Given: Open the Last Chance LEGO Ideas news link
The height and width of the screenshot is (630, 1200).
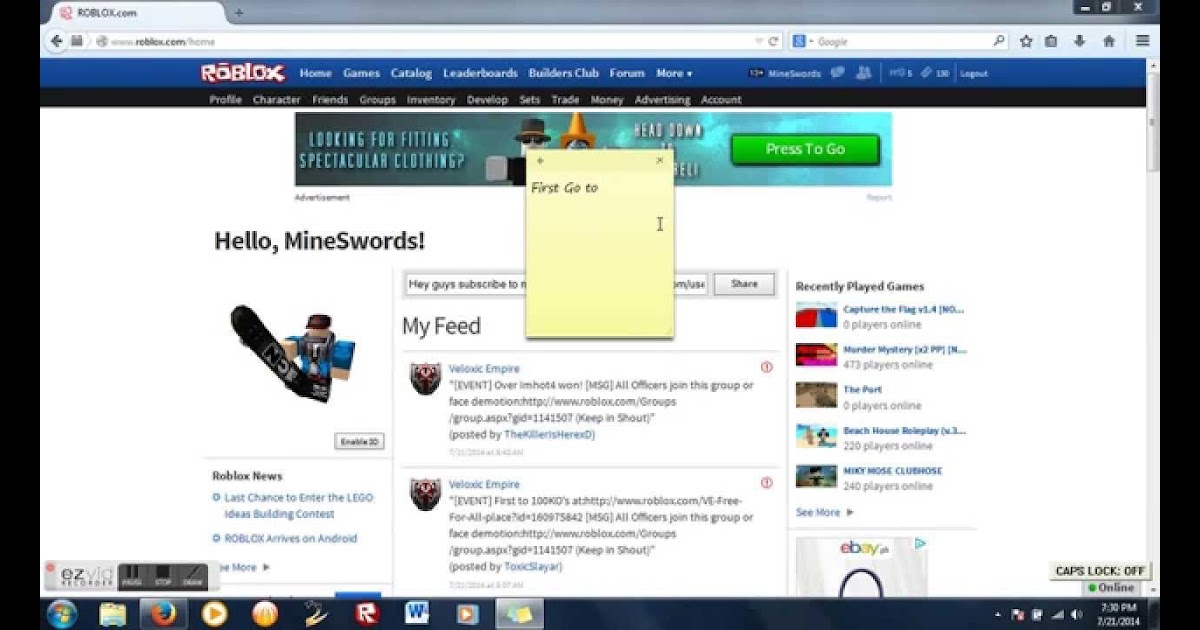Looking at the screenshot, I should pos(299,506).
